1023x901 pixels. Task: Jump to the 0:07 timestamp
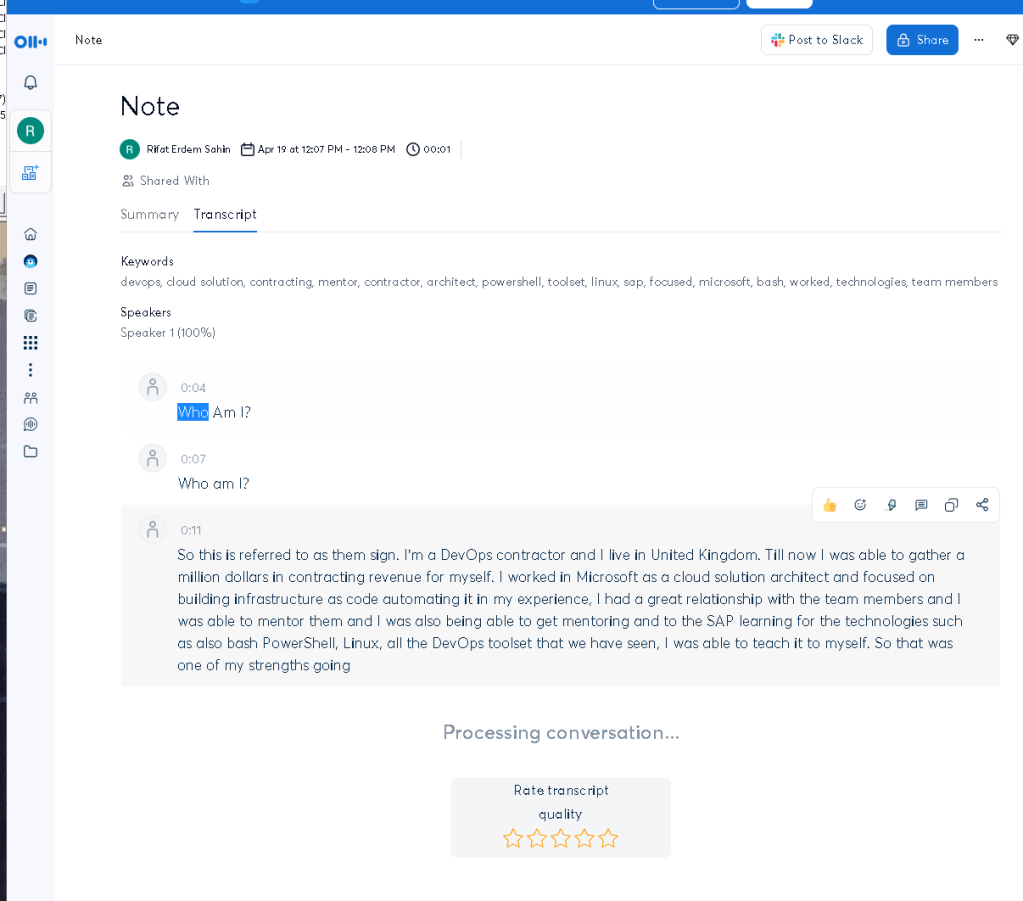193,459
